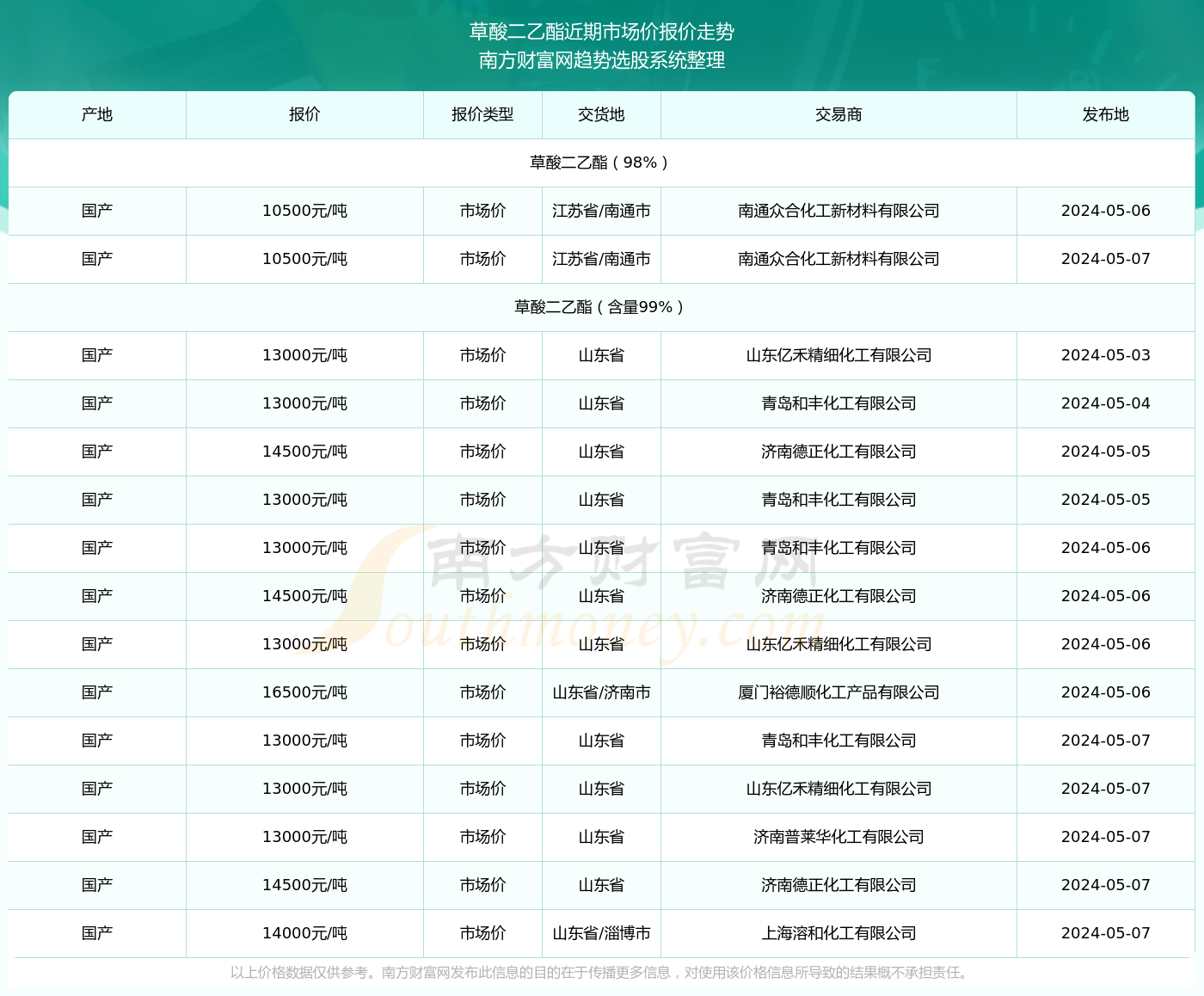
Task: Select section heading 草酸二乙酯（98%）
Action: pos(601,163)
